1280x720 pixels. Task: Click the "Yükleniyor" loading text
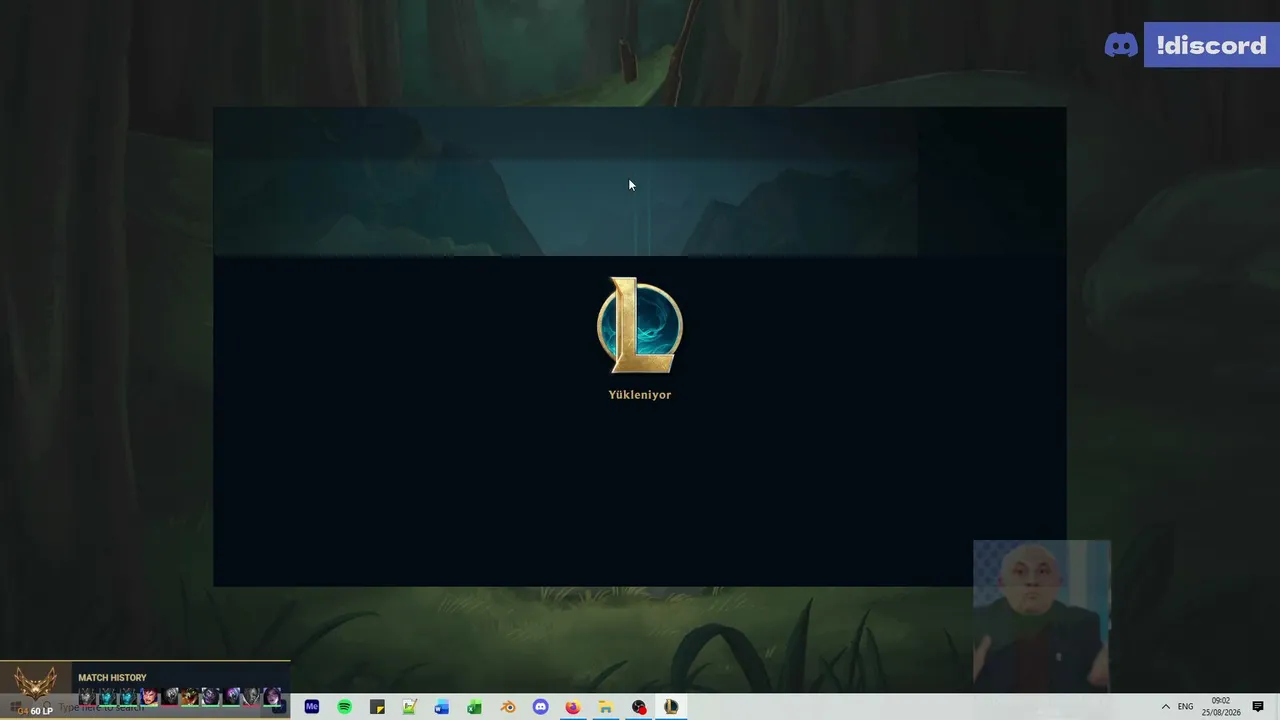(x=640, y=395)
